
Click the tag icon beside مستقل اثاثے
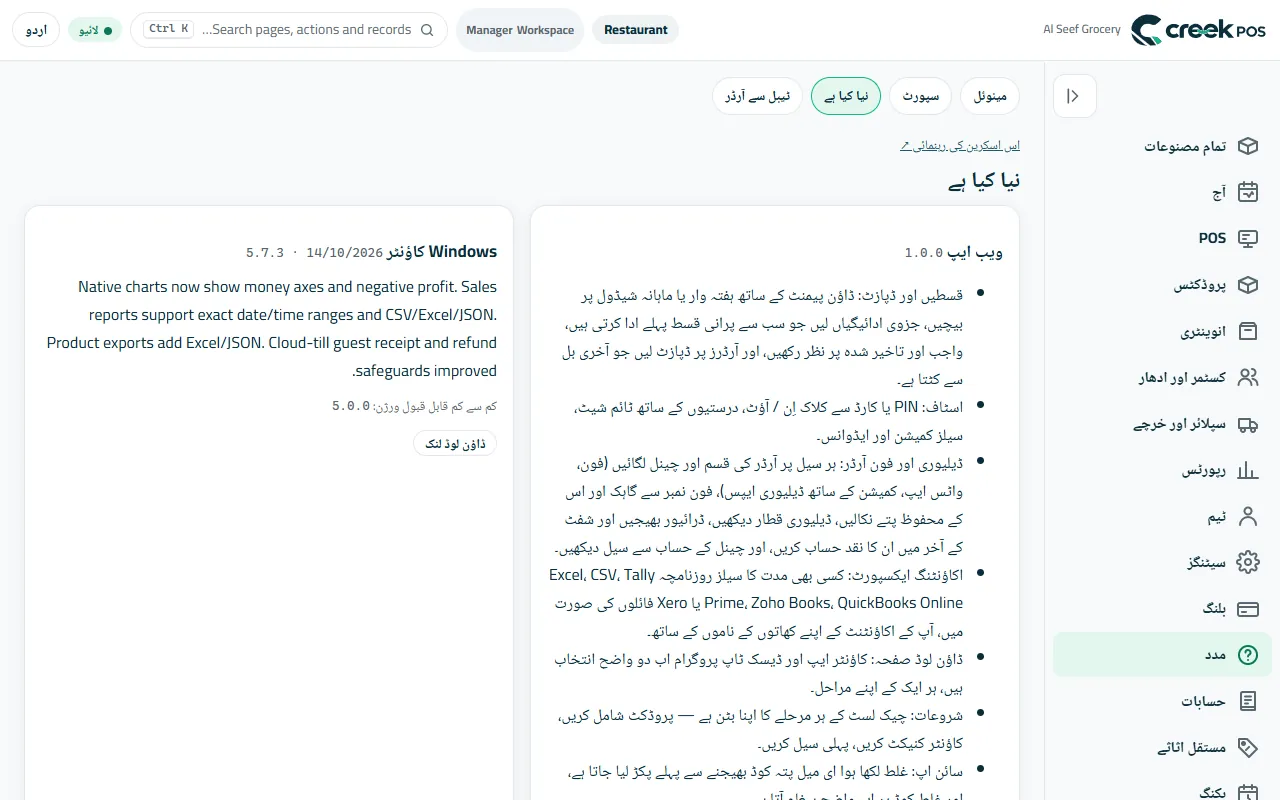pos(1247,747)
